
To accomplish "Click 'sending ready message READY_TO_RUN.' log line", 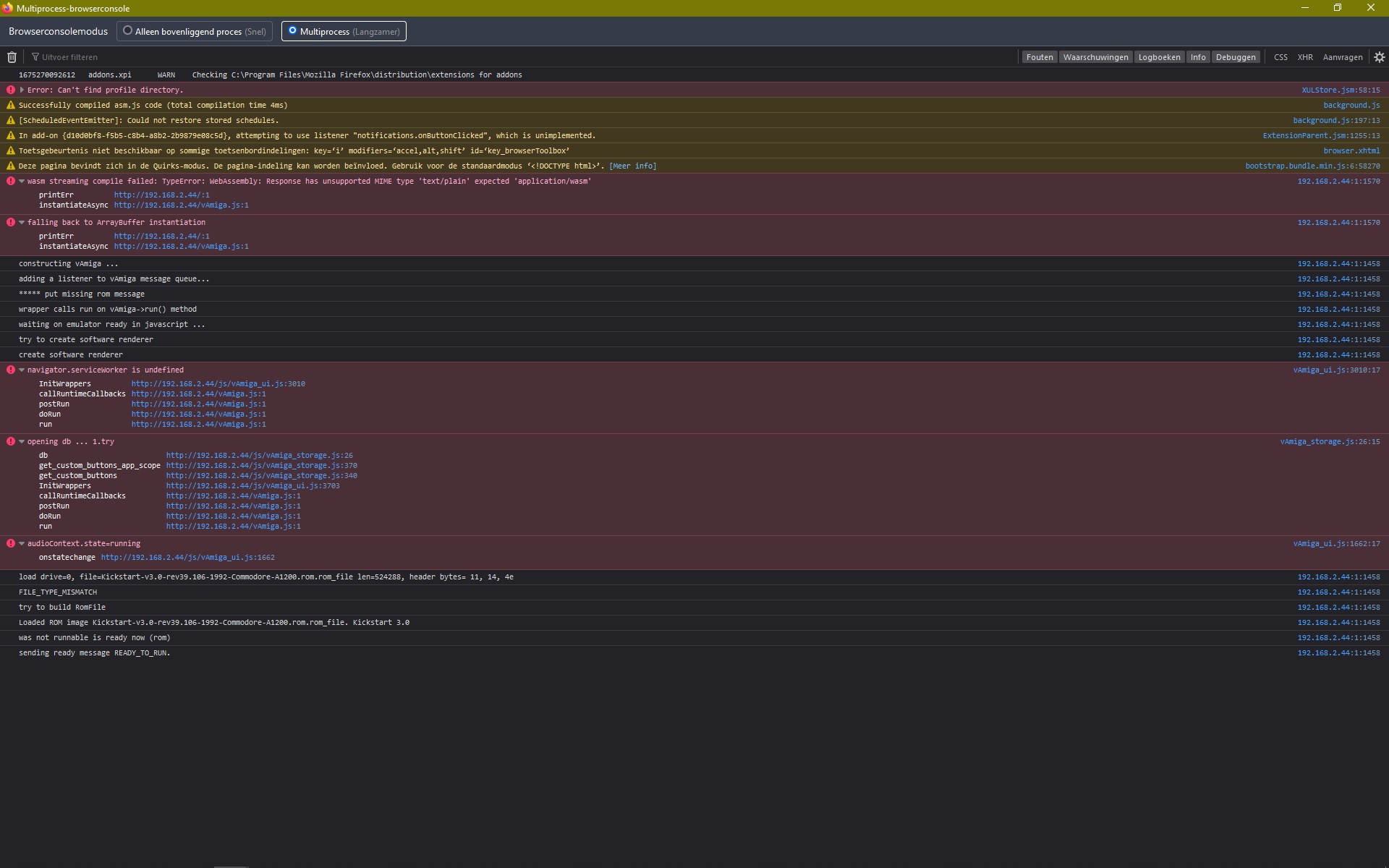I will click(x=95, y=653).
